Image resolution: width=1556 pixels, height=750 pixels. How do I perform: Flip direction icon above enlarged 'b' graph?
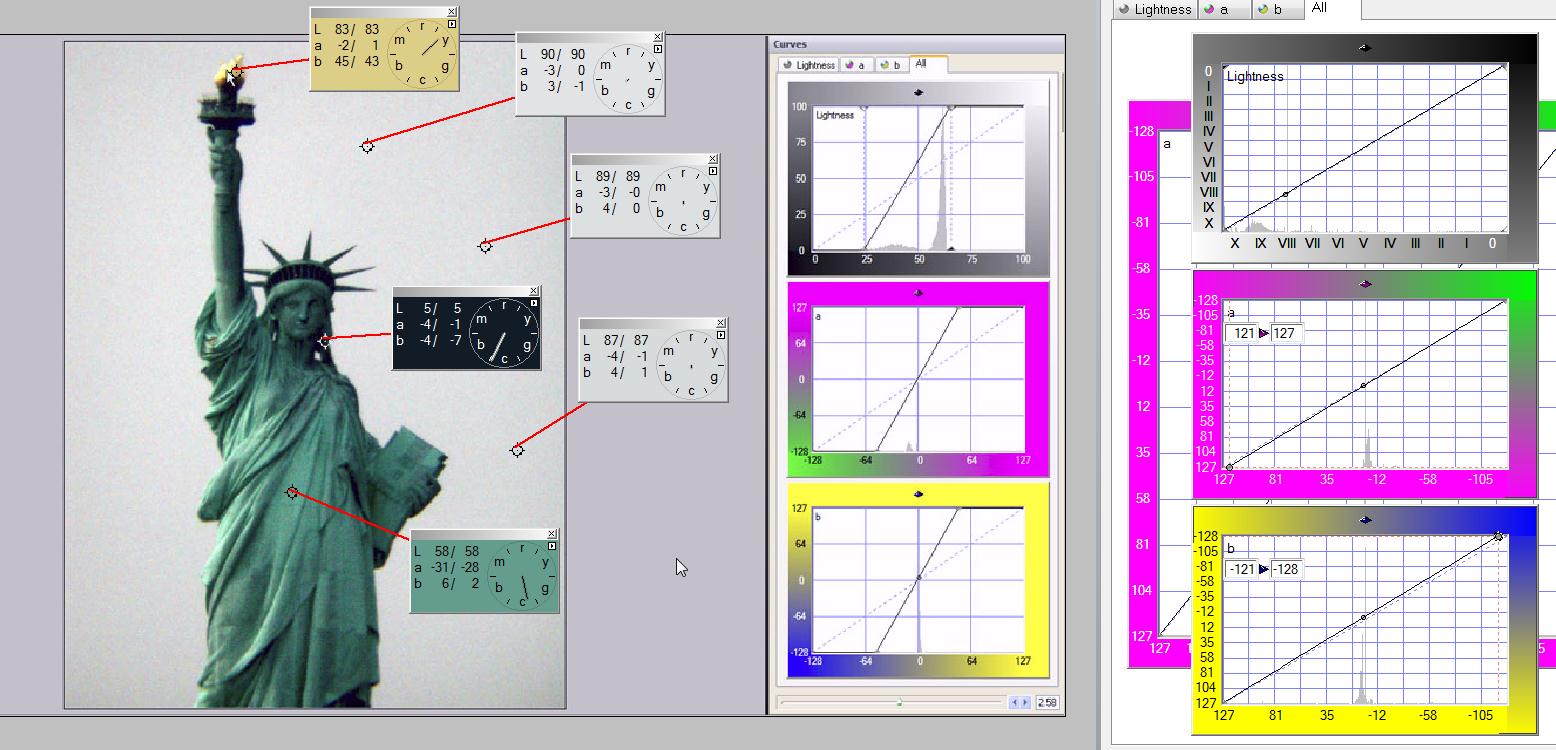(x=1365, y=519)
